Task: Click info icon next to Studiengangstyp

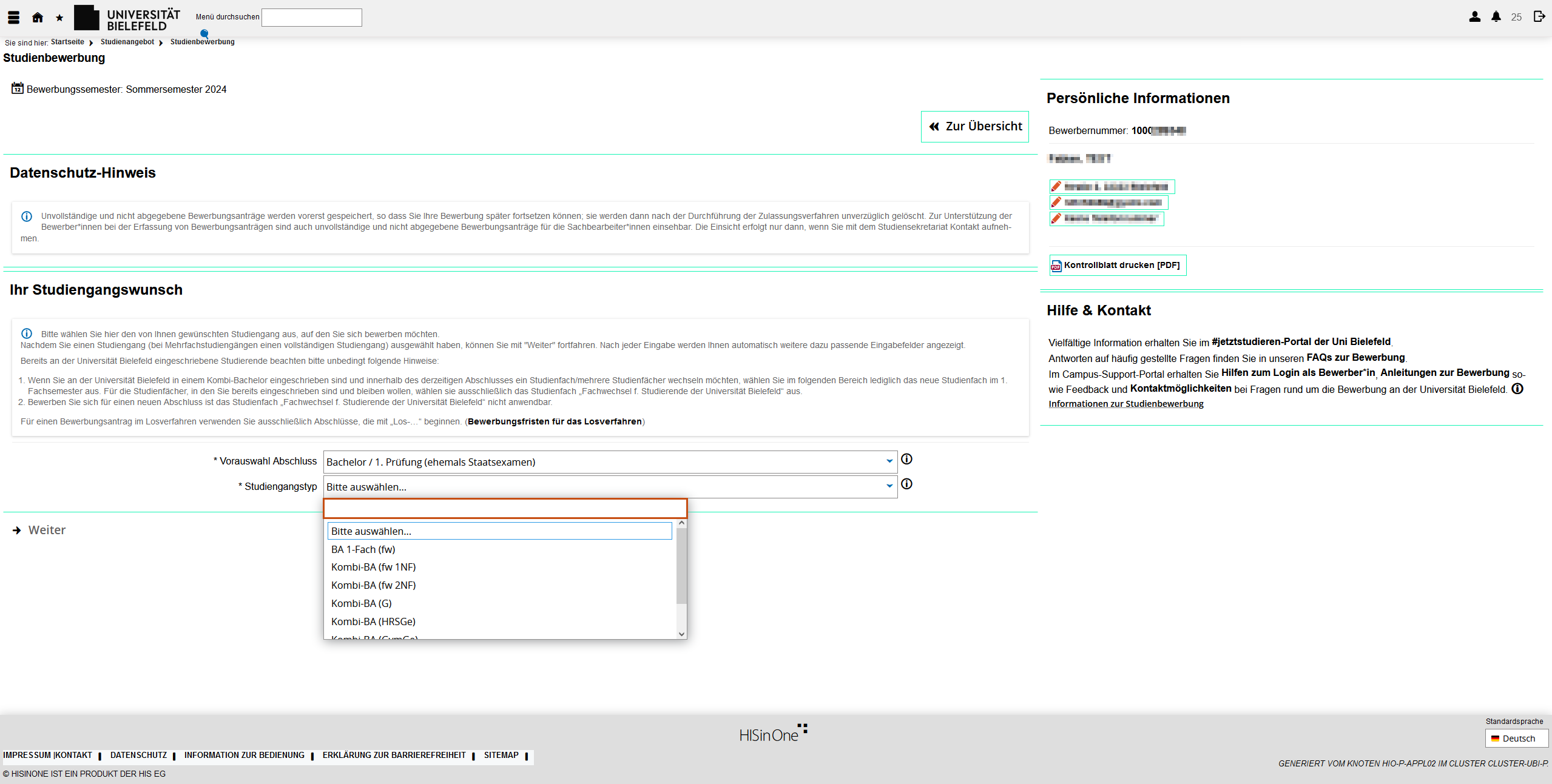Action: tap(906, 484)
